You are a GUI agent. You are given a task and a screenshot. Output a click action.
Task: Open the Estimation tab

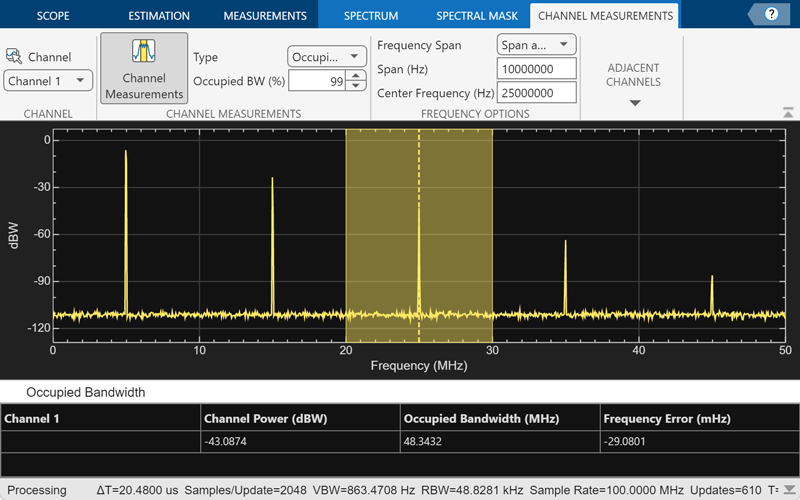point(159,16)
